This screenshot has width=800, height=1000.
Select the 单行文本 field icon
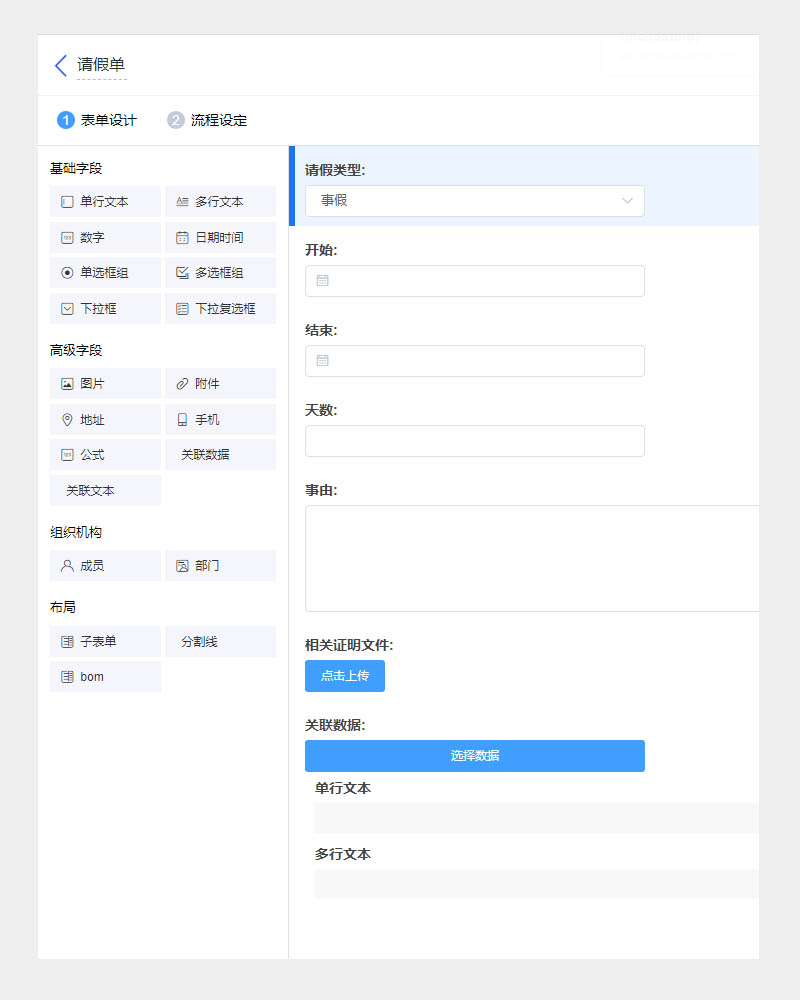tap(67, 202)
